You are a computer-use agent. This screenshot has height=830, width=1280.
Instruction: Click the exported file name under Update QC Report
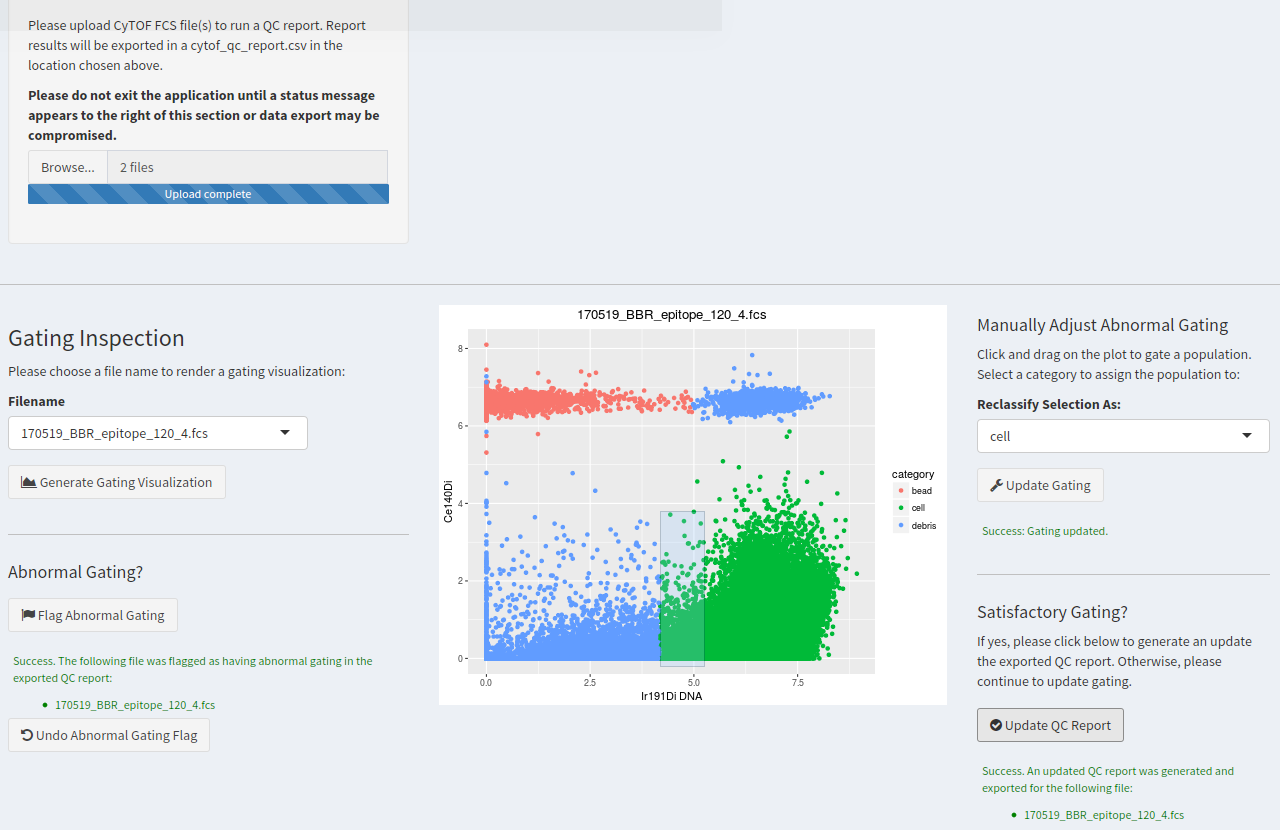(x=1104, y=815)
